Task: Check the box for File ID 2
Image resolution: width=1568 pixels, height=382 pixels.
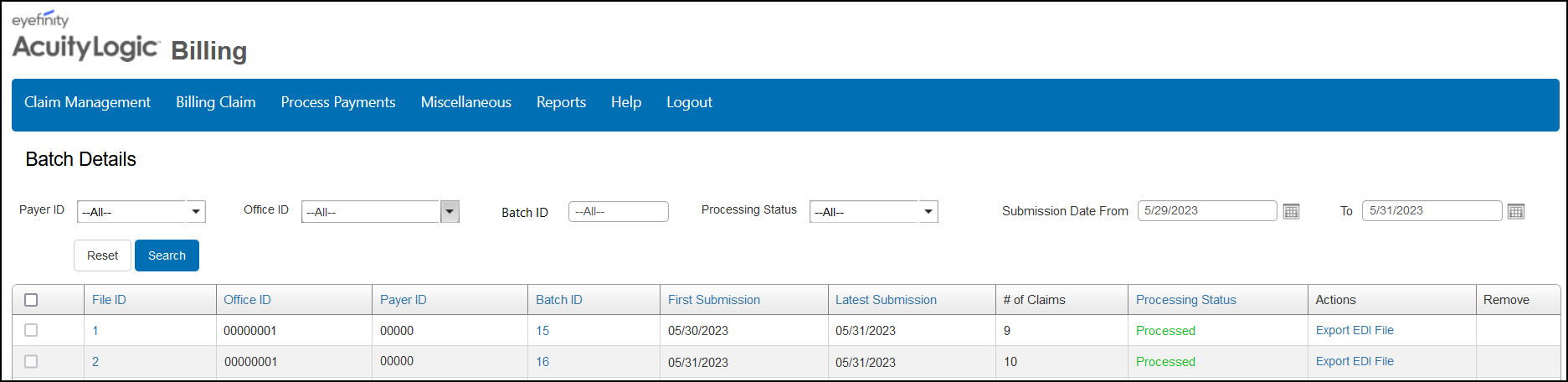Action: click(x=31, y=361)
